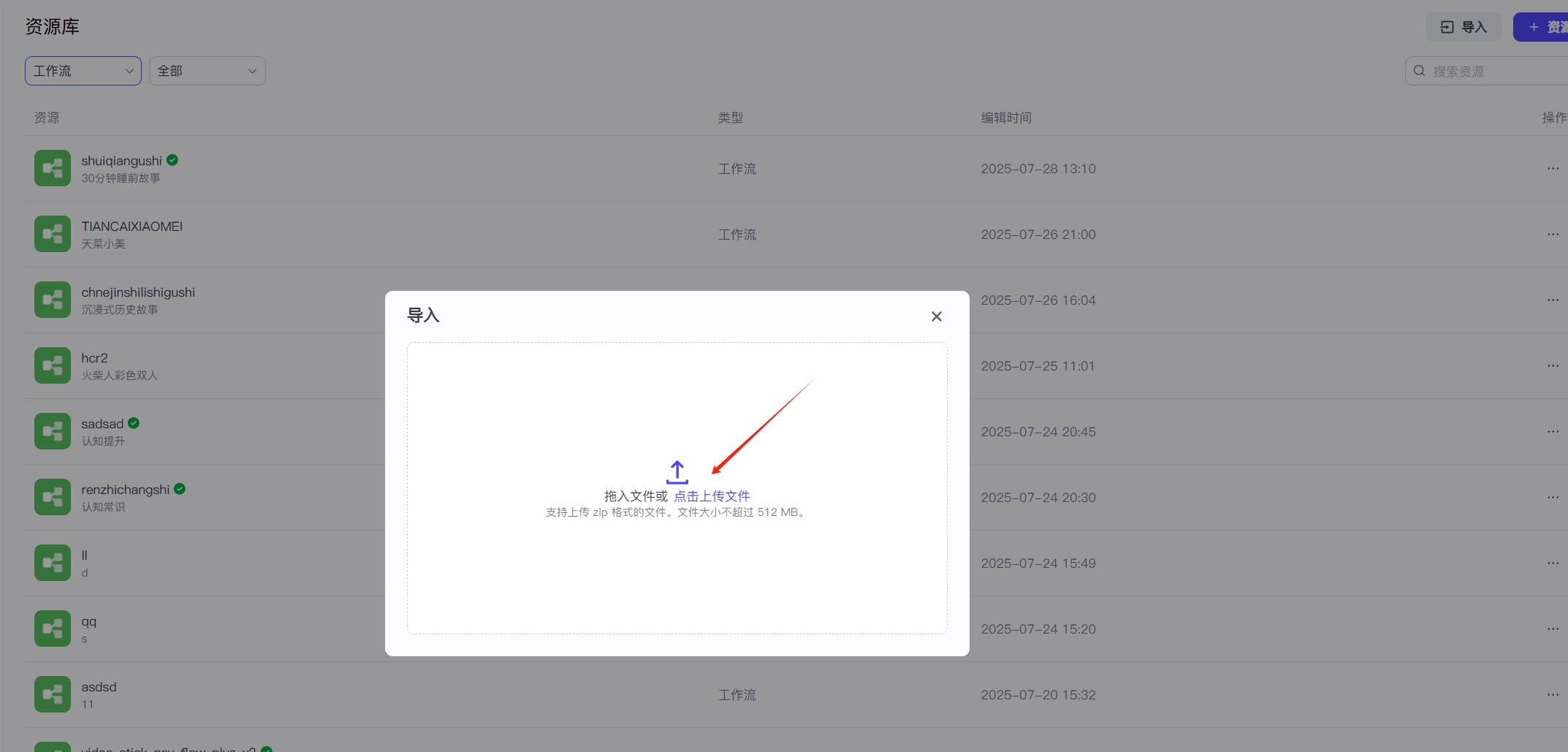Open the asdsd workflow entry

[99, 687]
